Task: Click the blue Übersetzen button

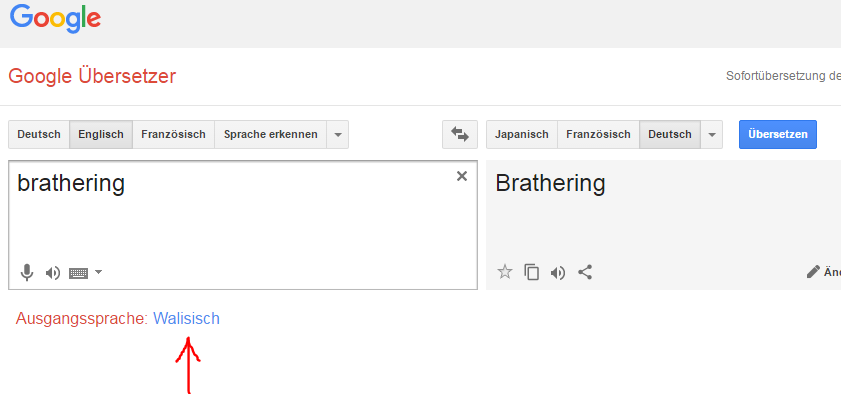Action: coord(778,134)
